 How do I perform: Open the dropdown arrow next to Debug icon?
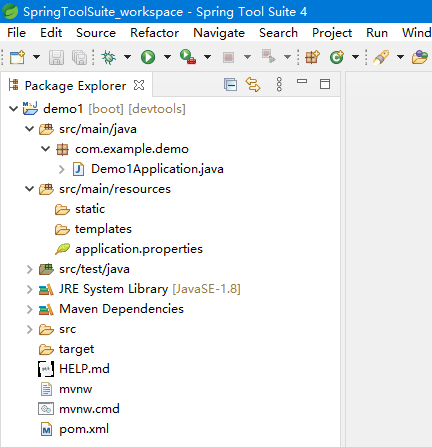(x=128, y=57)
